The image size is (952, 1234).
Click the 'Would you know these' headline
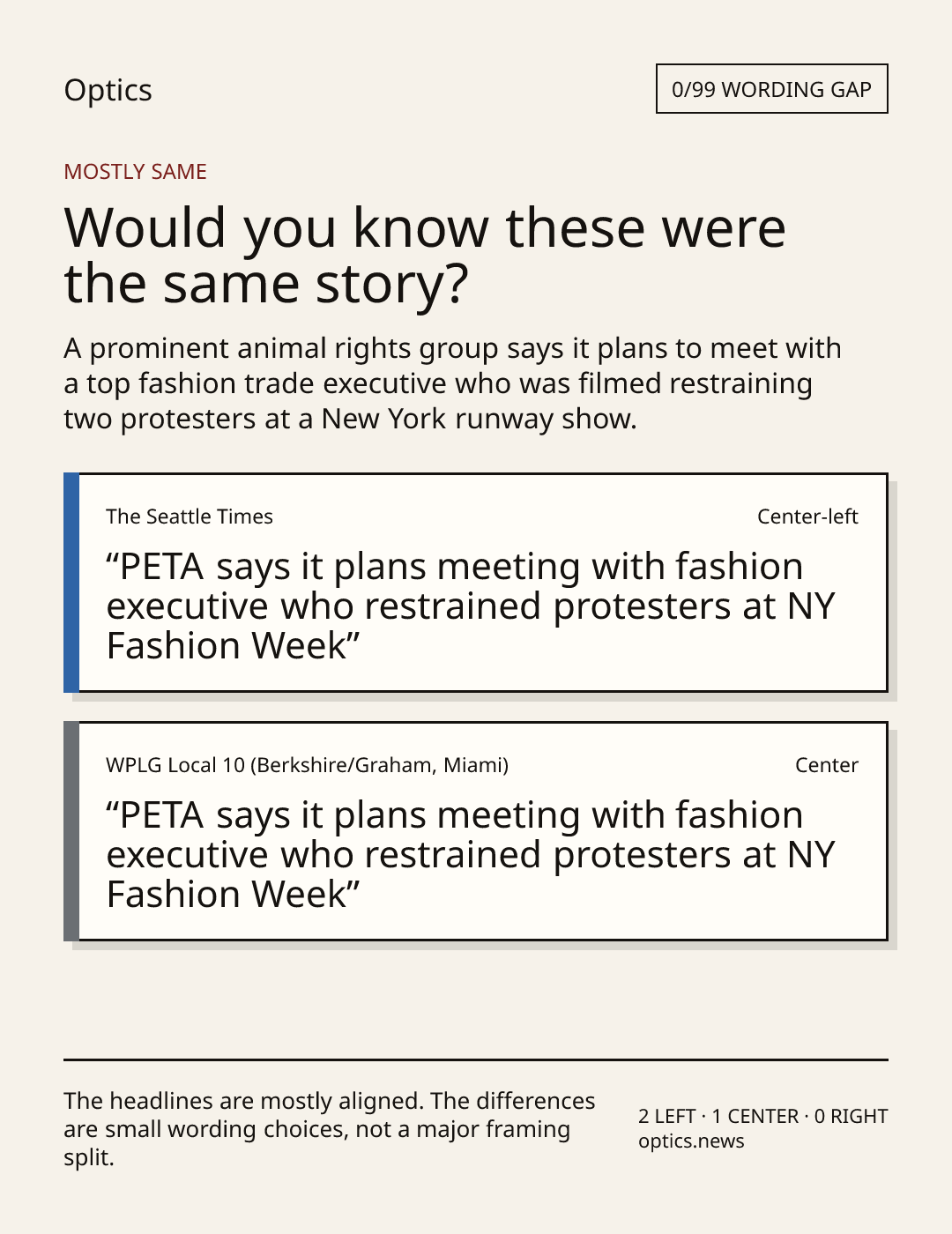coord(425,256)
